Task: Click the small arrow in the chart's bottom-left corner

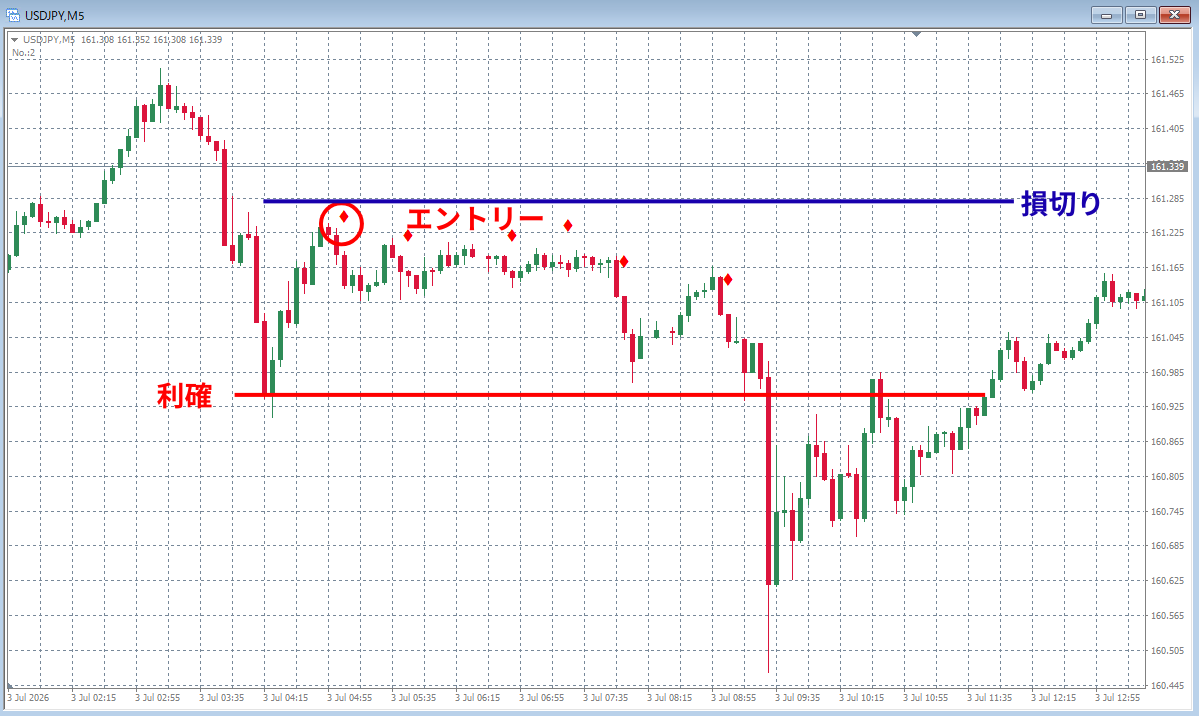Action: (x=11, y=685)
